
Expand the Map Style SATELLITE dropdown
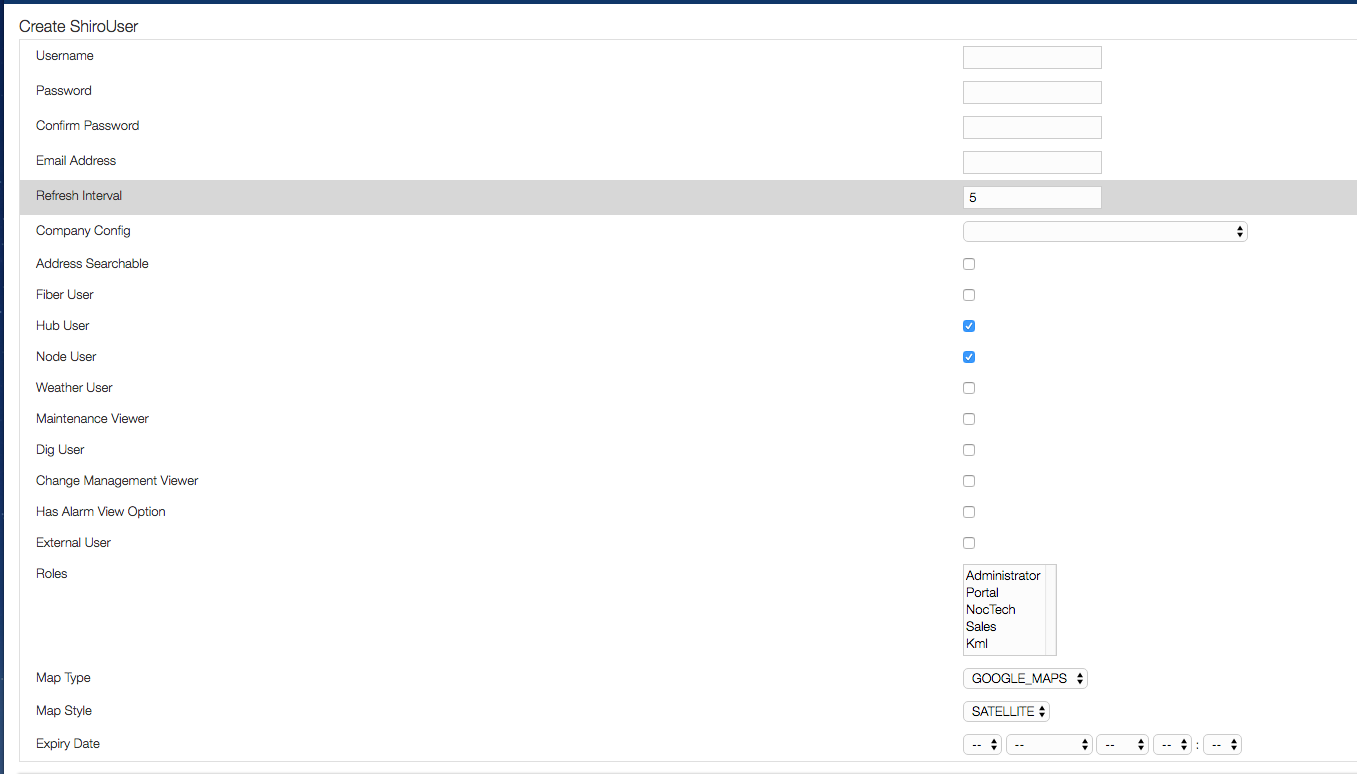(1006, 712)
